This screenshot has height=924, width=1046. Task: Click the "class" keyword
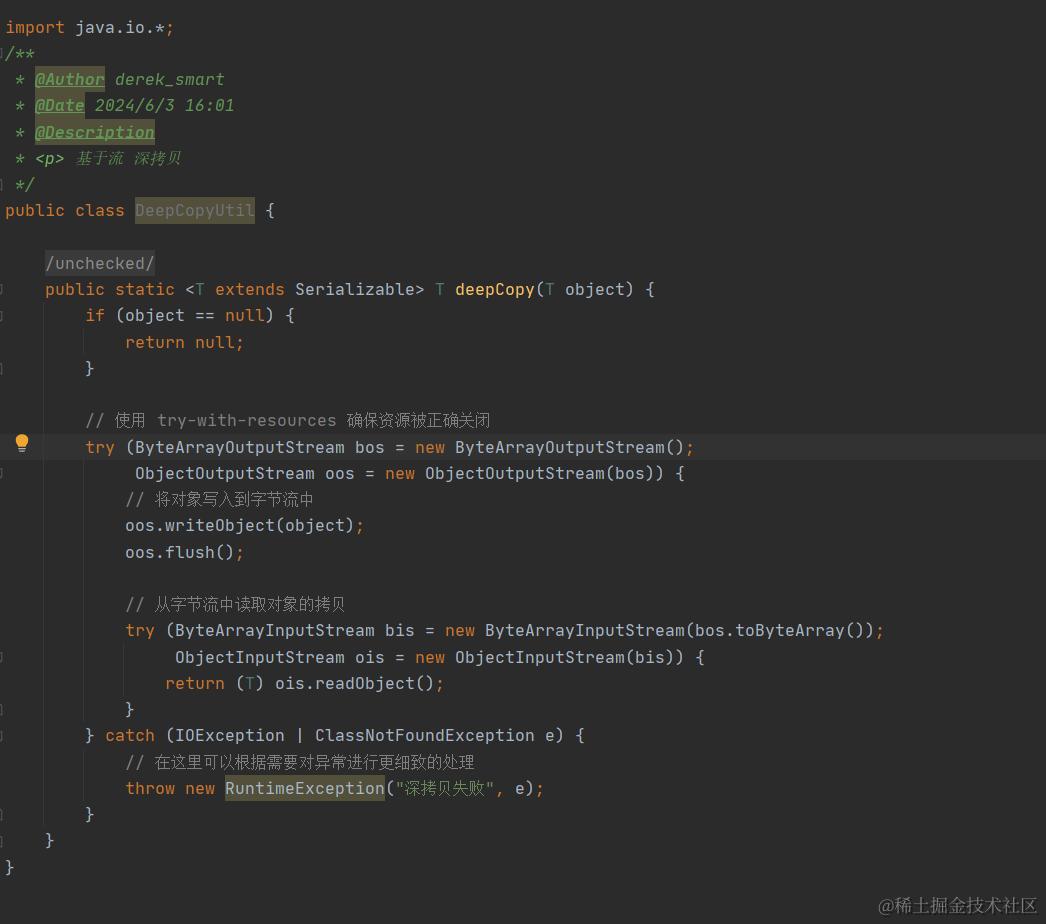click(x=99, y=211)
